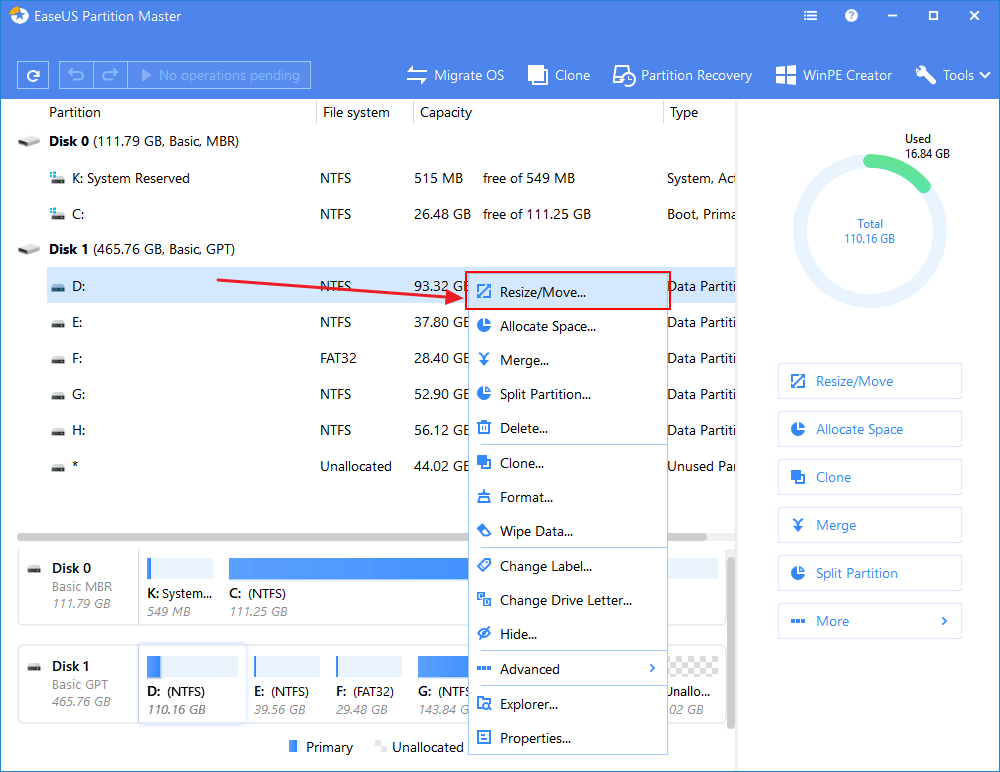The width and height of the screenshot is (1000, 772).
Task: Click the Split Partition button in the right panel
Action: click(x=869, y=573)
